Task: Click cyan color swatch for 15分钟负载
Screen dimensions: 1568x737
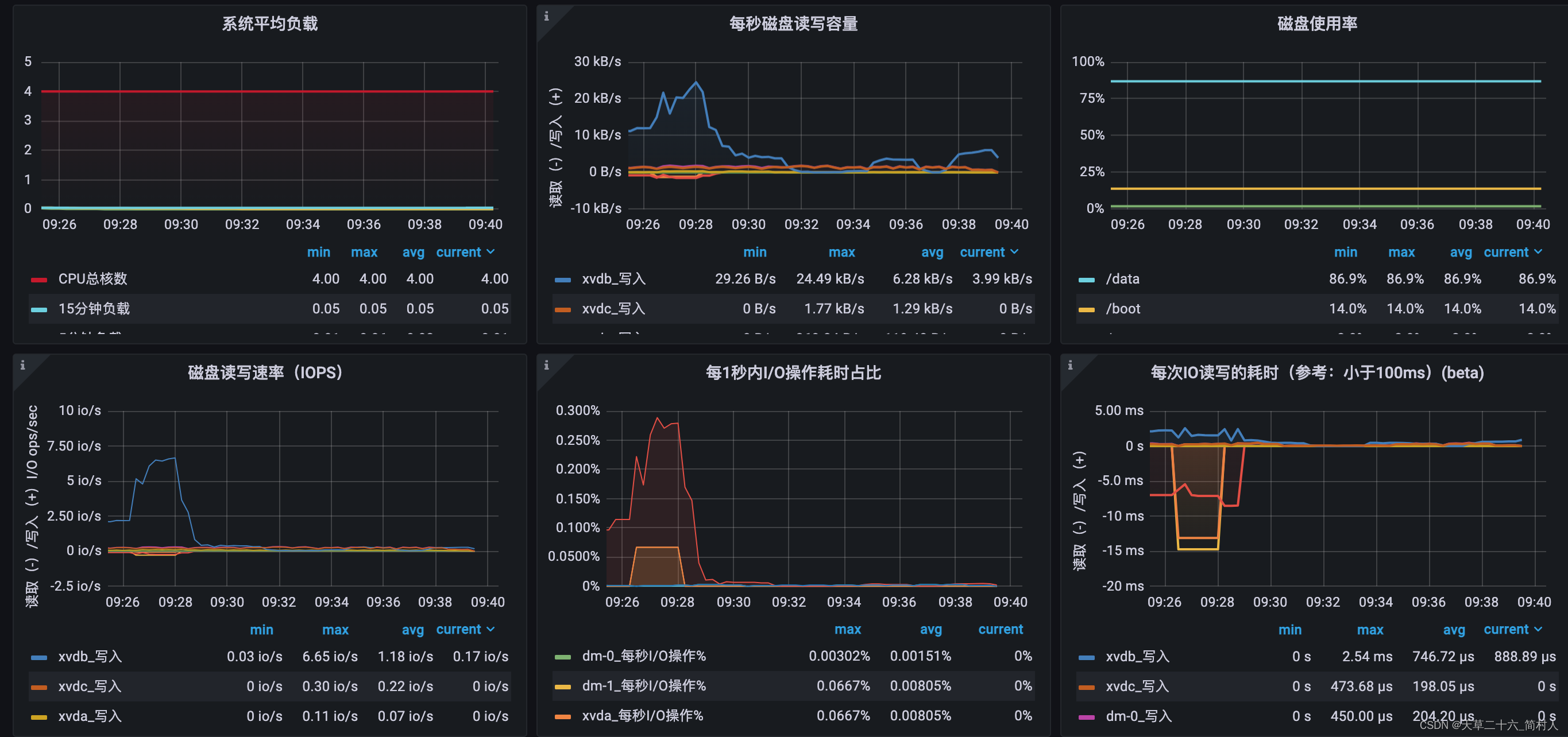Action: 39,309
